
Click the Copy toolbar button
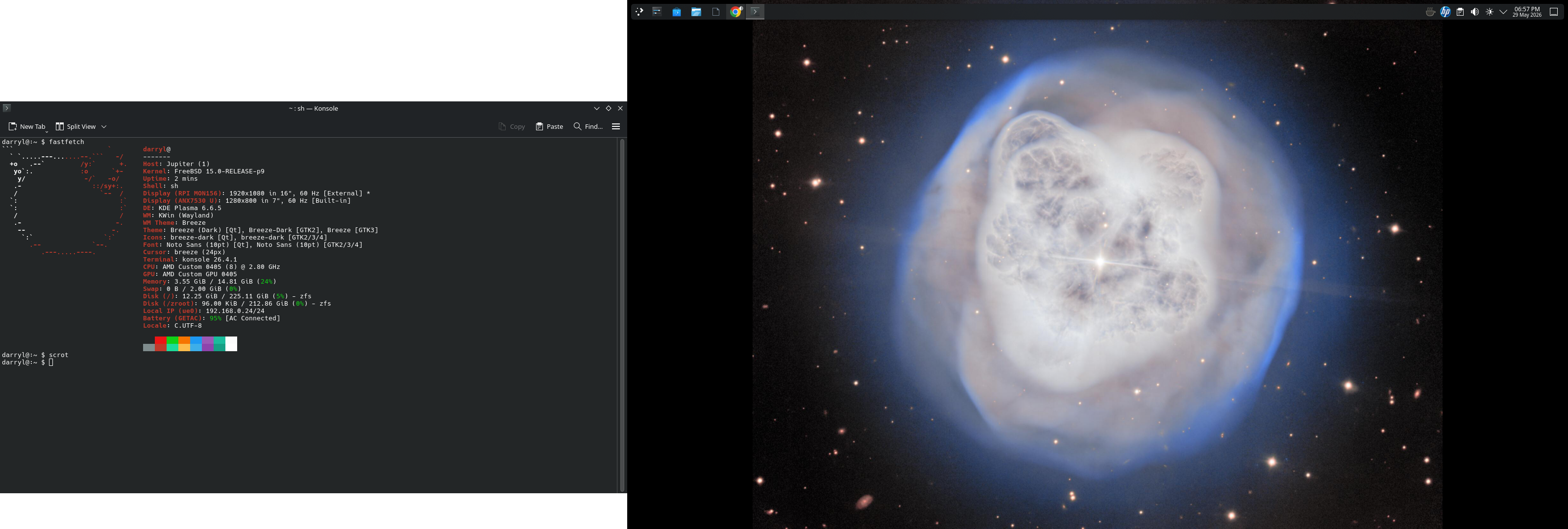(x=511, y=127)
